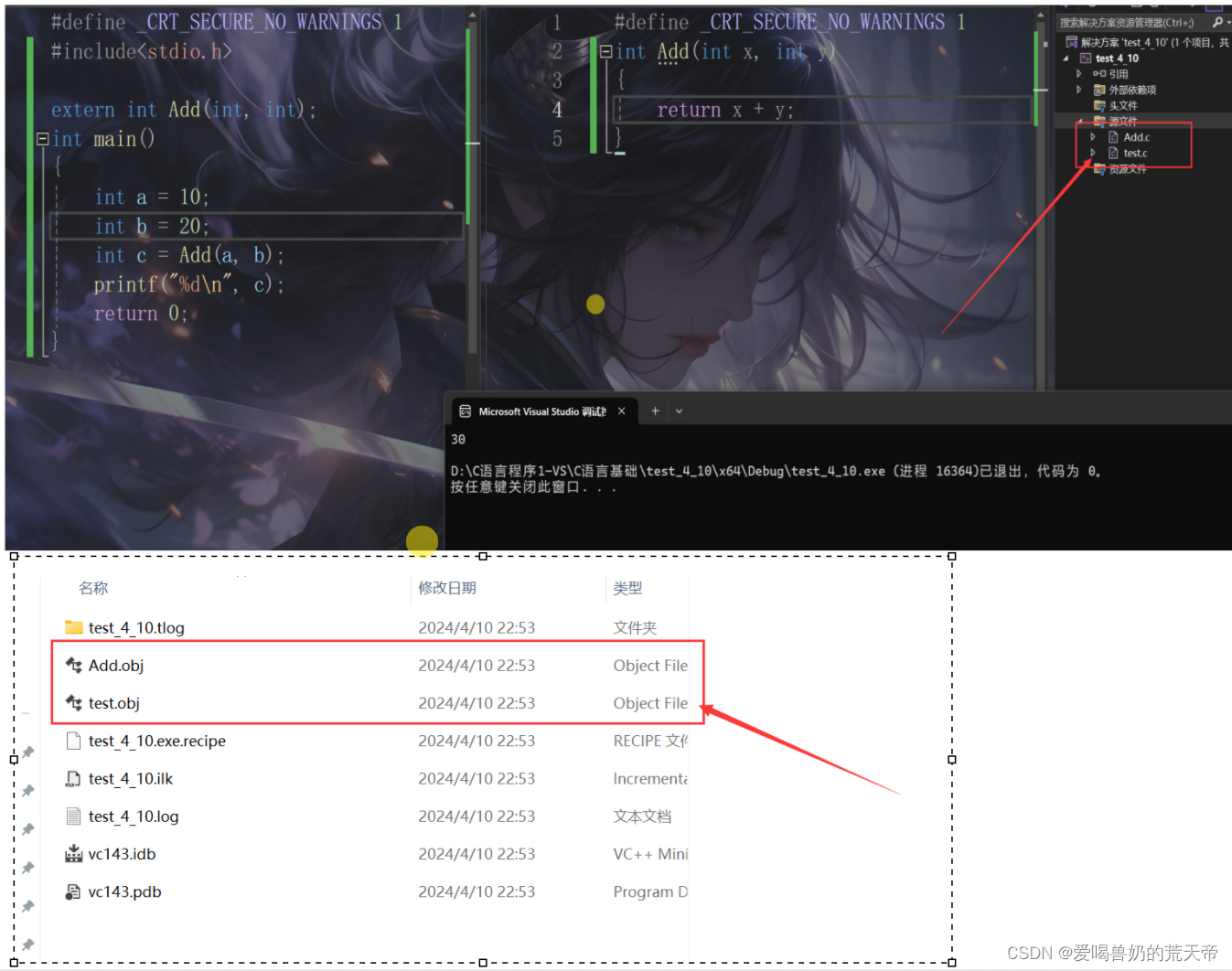The width and height of the screenshot is (1232, 971).
Task: Click line number 4 in Add.c editor
Action: pyautogui.click(x=557, y=110)
